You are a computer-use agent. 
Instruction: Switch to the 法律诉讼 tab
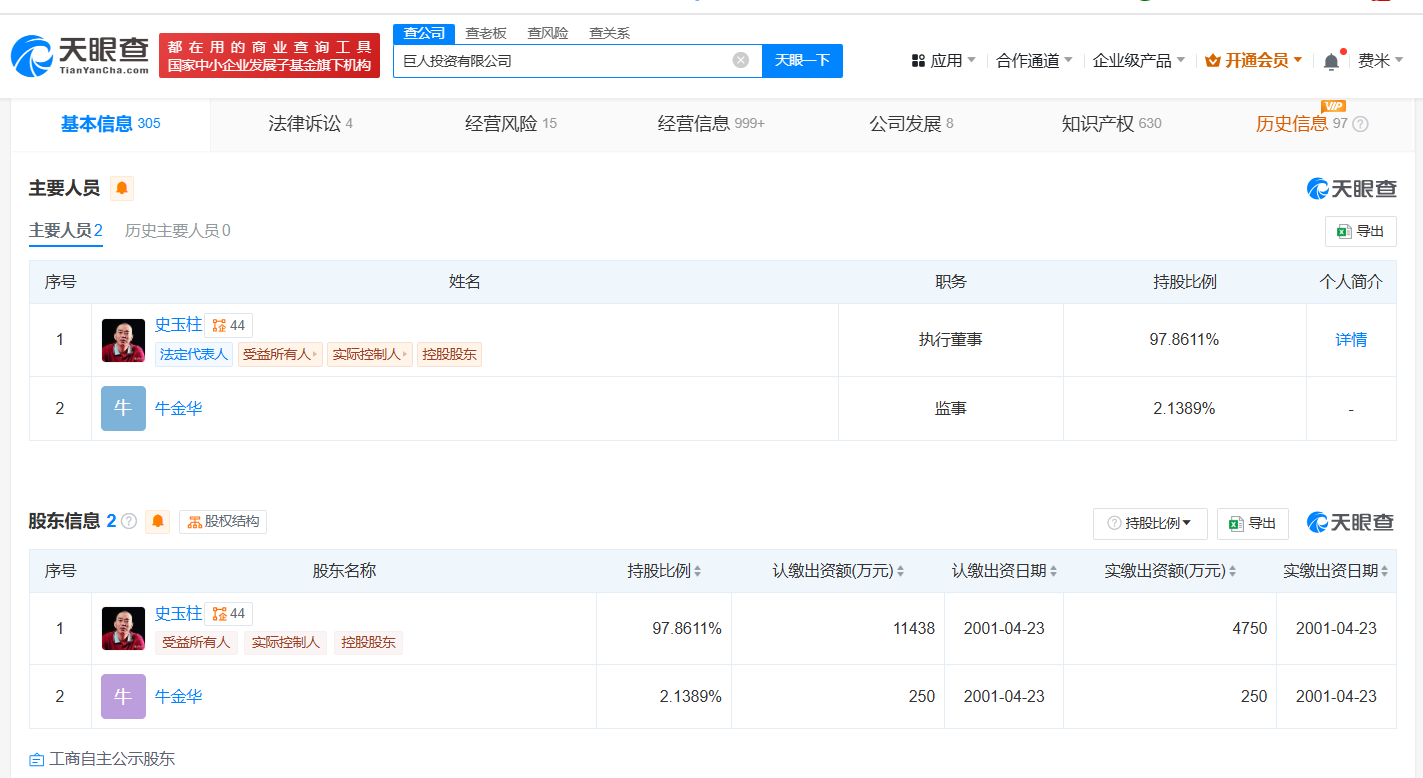click(x=310, y=124)
